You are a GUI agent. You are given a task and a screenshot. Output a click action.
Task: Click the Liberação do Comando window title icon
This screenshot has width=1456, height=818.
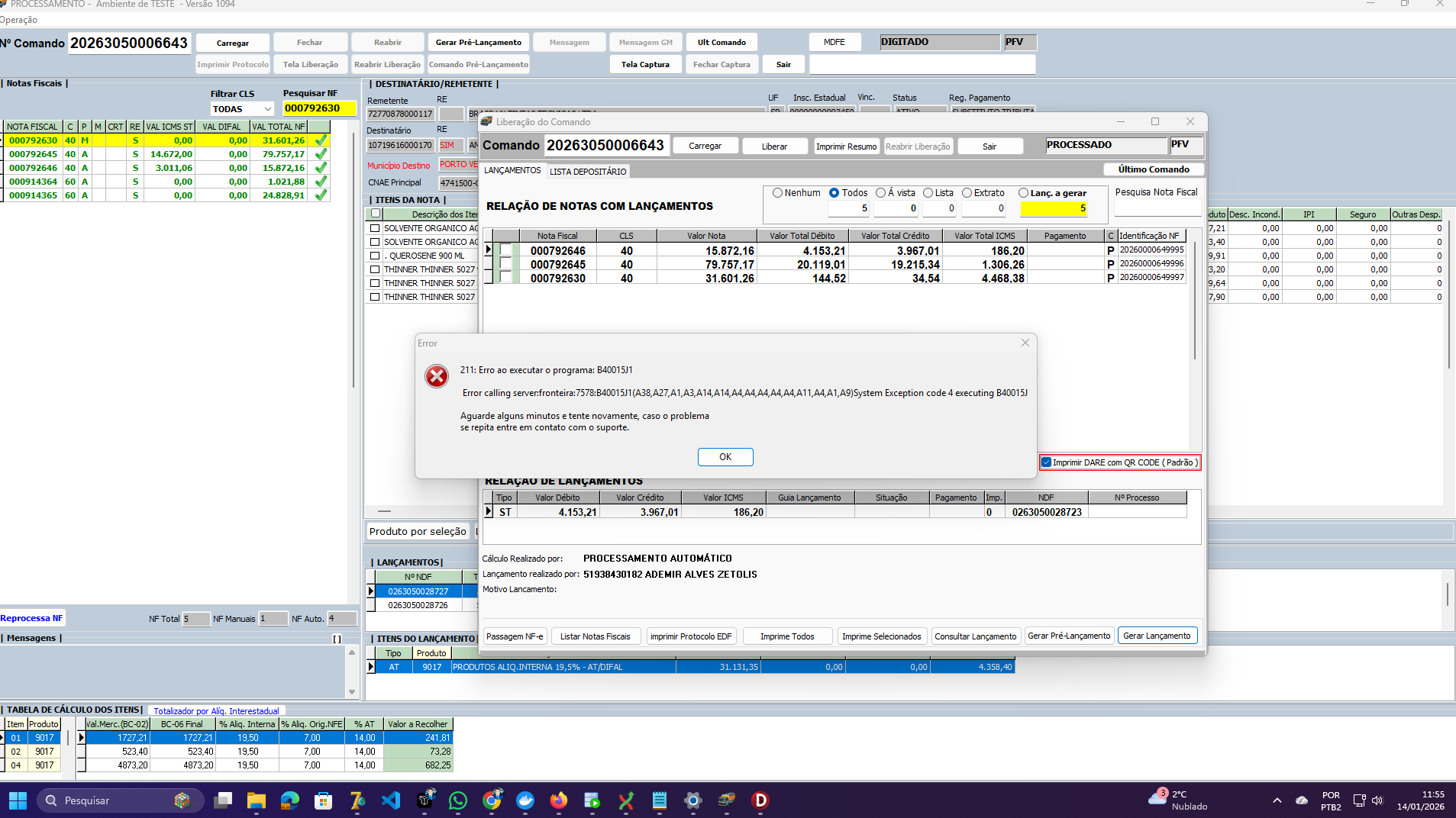tap(487, 122)
